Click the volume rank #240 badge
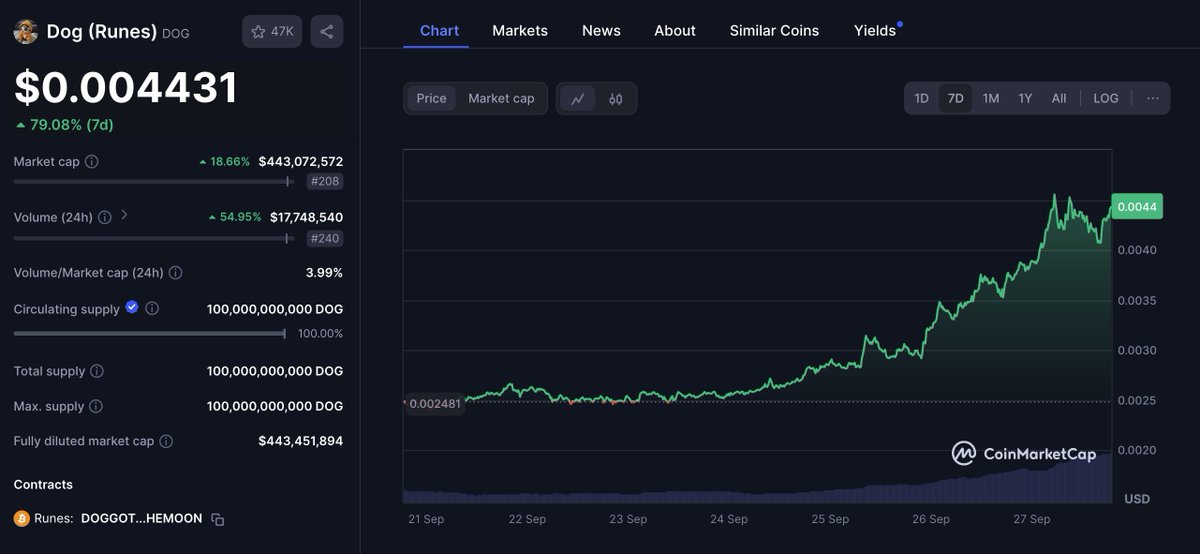Screen dimensions: 1200x554 click(325, 238)
